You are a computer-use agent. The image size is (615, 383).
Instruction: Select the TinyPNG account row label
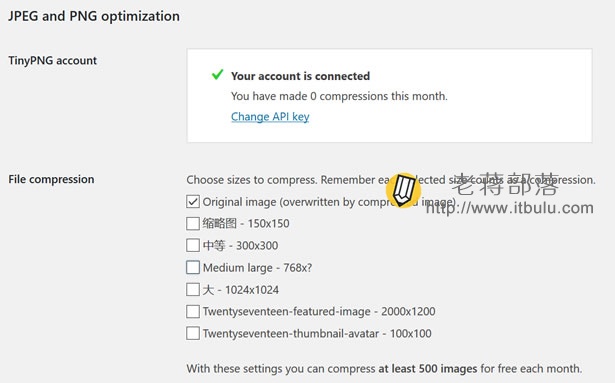(x=53, y=61)
